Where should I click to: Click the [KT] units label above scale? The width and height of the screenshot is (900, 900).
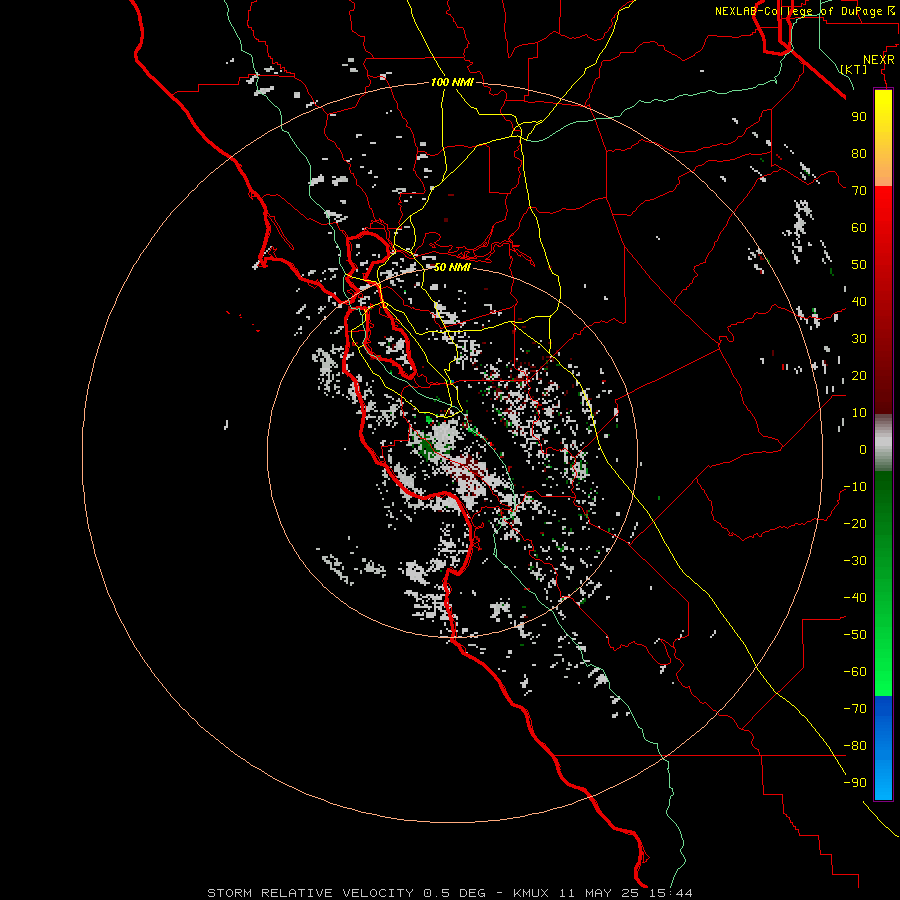click(854, 69)
